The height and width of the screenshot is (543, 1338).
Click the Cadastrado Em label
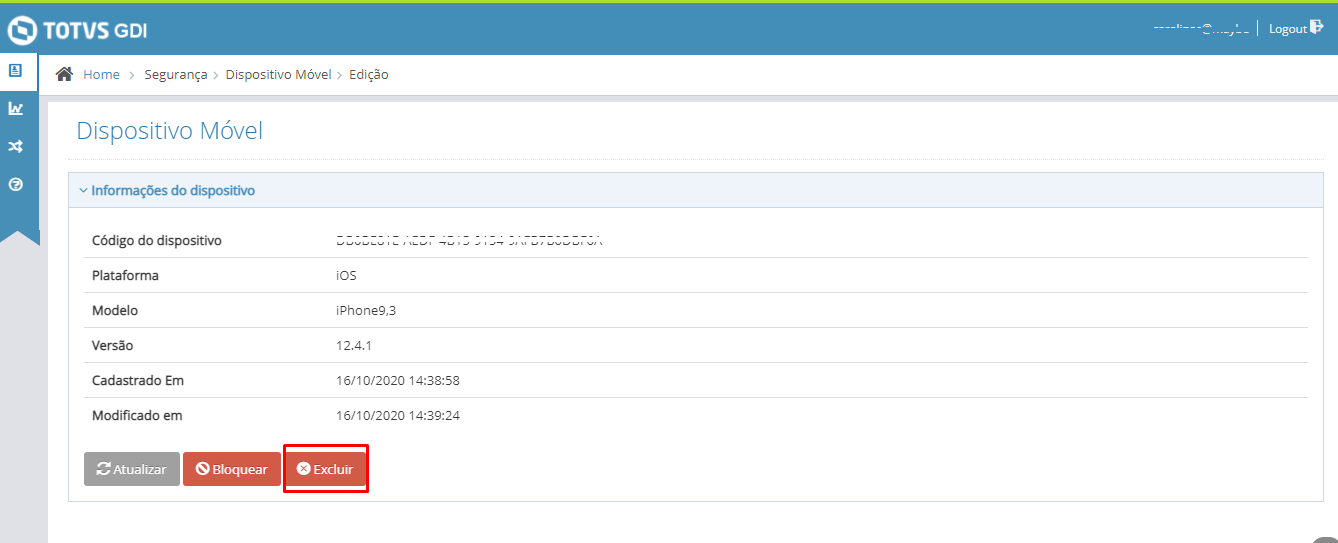click(138, 381)
